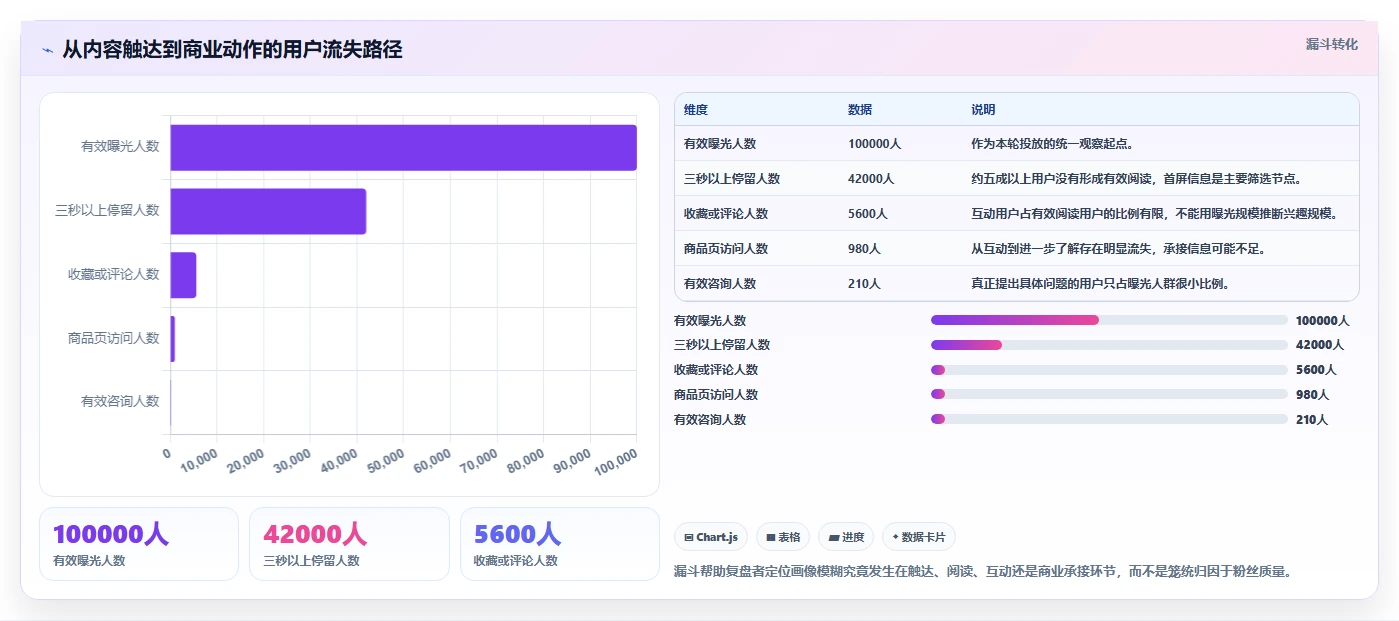1399x621 pixels.
Task: Click the 商品页访问人数 bar in the chart
Action: (173, 339)
